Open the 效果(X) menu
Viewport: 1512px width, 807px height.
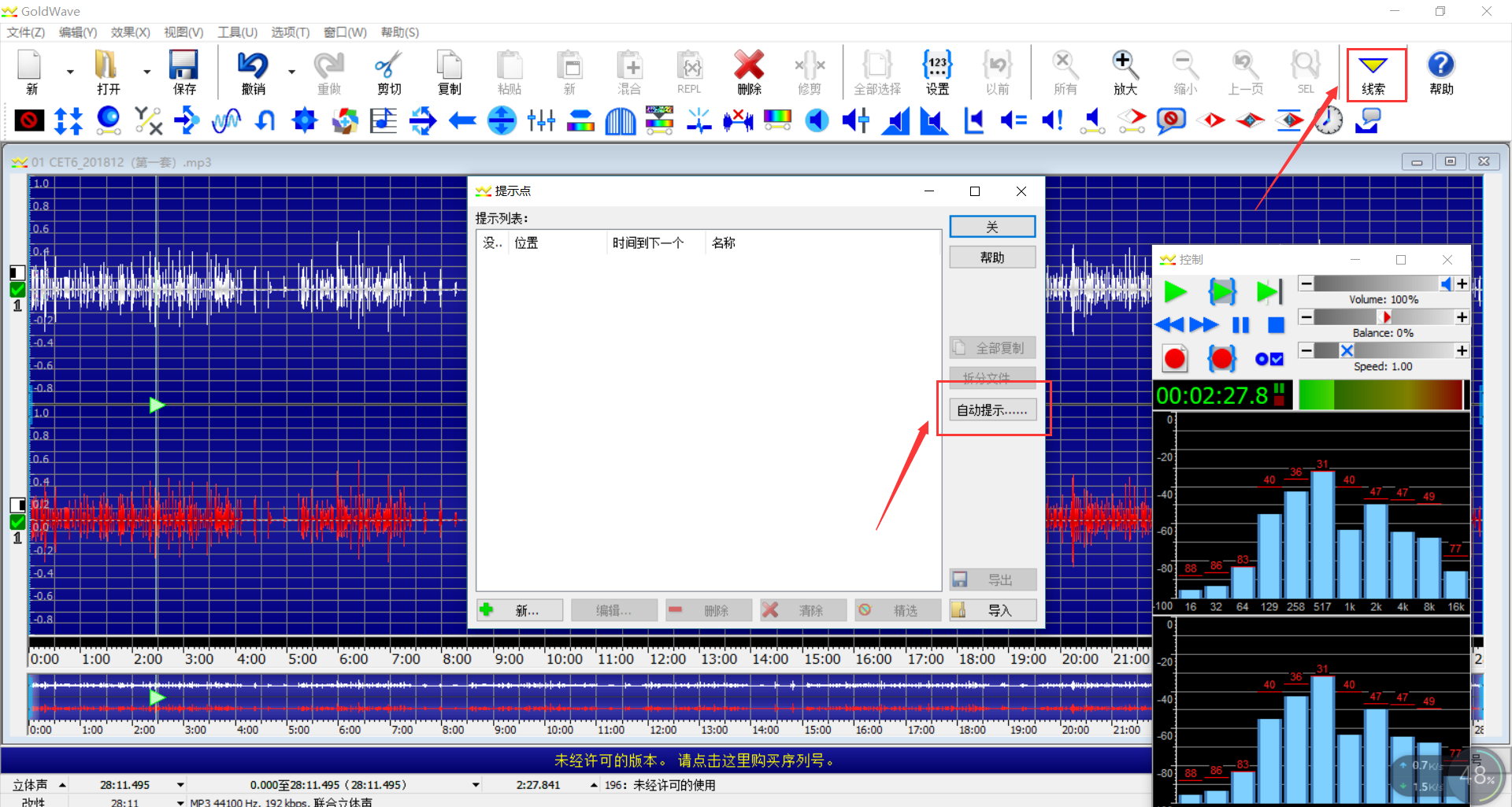pos(130,32)
